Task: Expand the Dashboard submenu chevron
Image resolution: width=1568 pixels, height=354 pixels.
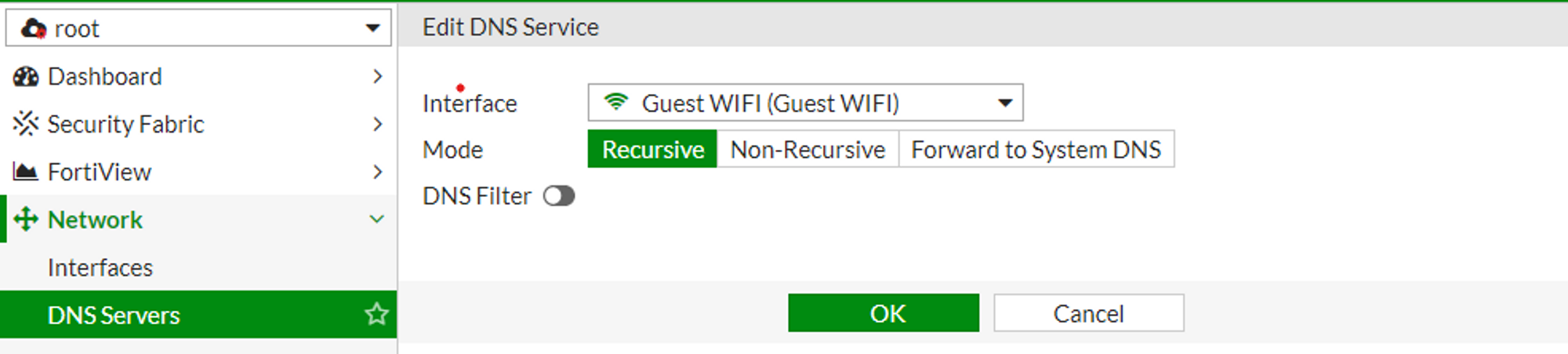Action: (x=378, y=77)
